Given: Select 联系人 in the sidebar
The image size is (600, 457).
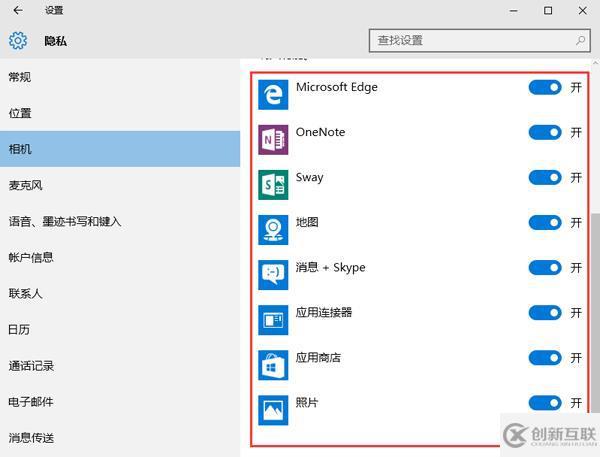Looking at the screenshot, I should point(120,294).
